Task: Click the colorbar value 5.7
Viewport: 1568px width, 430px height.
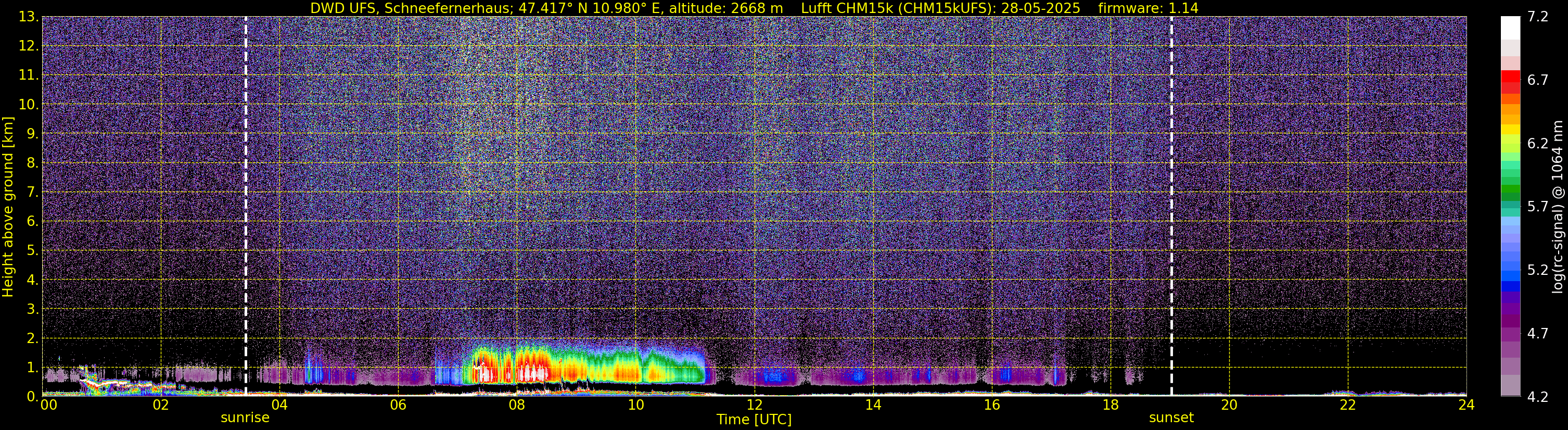Action: (1538, 207)
